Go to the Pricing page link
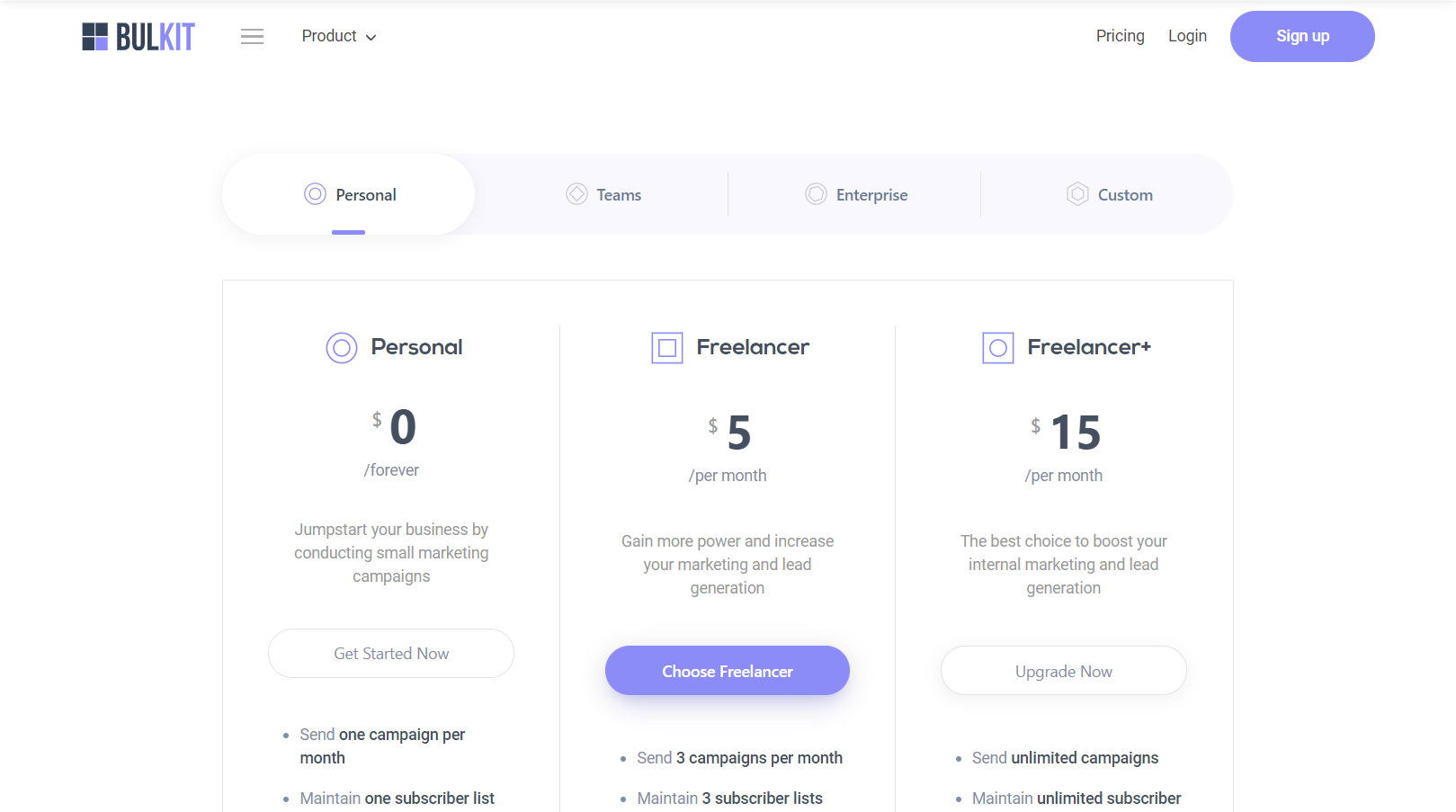This screenshot has height=812, width=1456. (1120, 36)
